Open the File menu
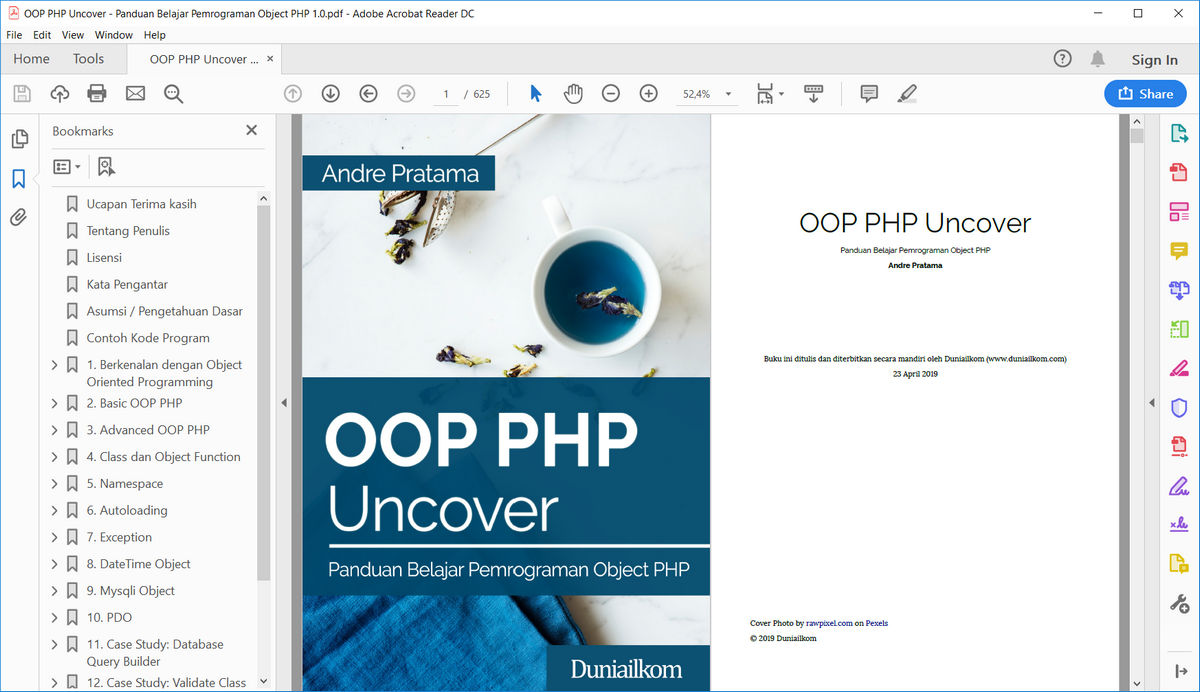Screen dimensions: 1200x692 point(14,35)
